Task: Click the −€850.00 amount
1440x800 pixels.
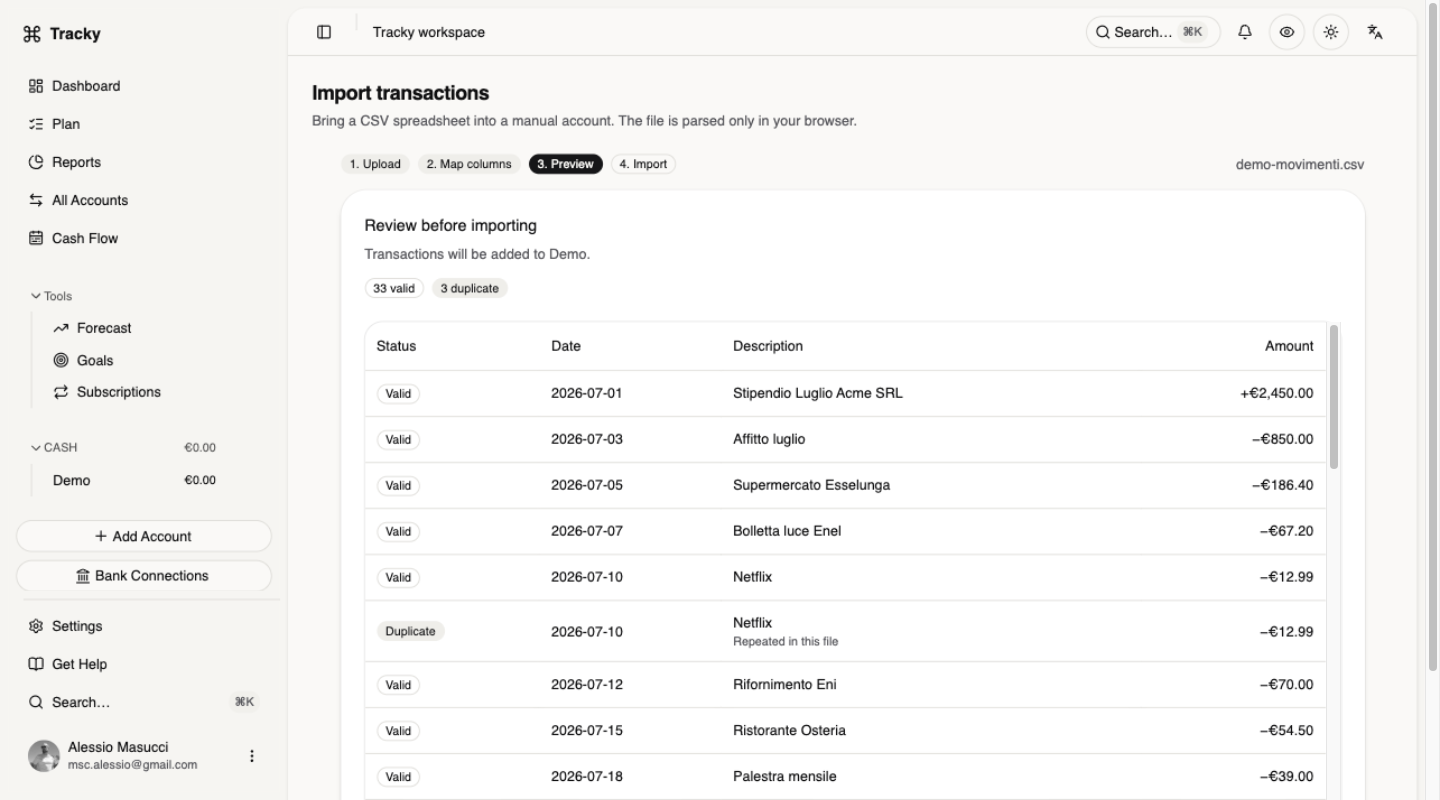Action: [x=1283, y=439]
